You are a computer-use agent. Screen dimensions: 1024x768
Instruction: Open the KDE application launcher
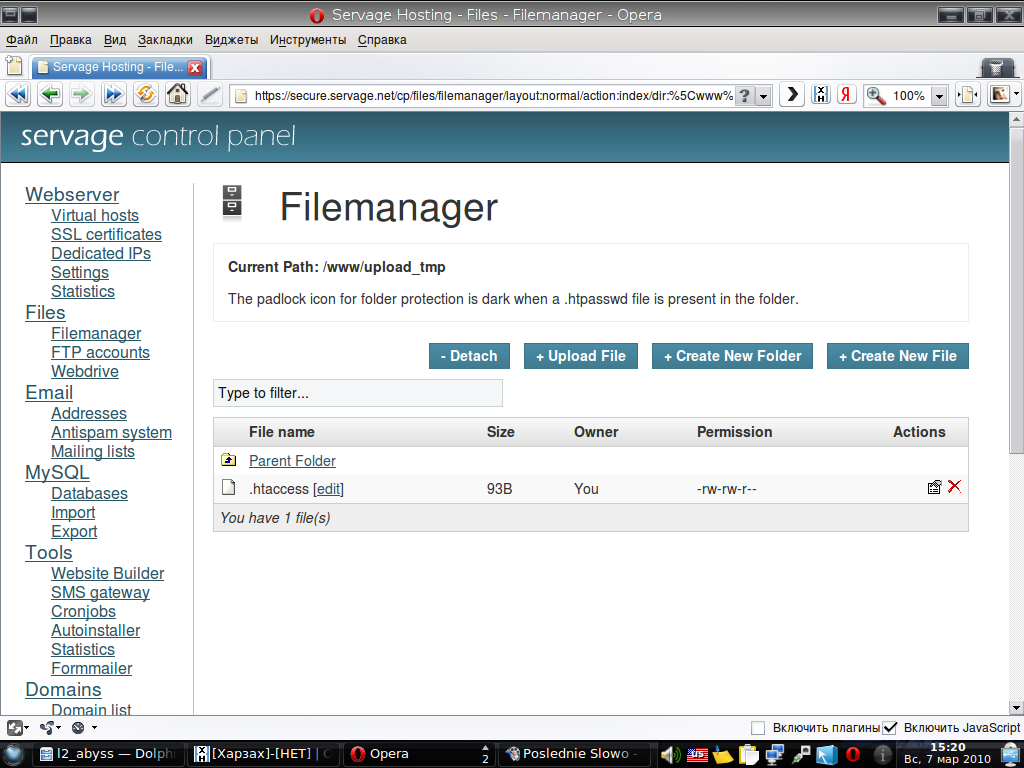[14, 755]
